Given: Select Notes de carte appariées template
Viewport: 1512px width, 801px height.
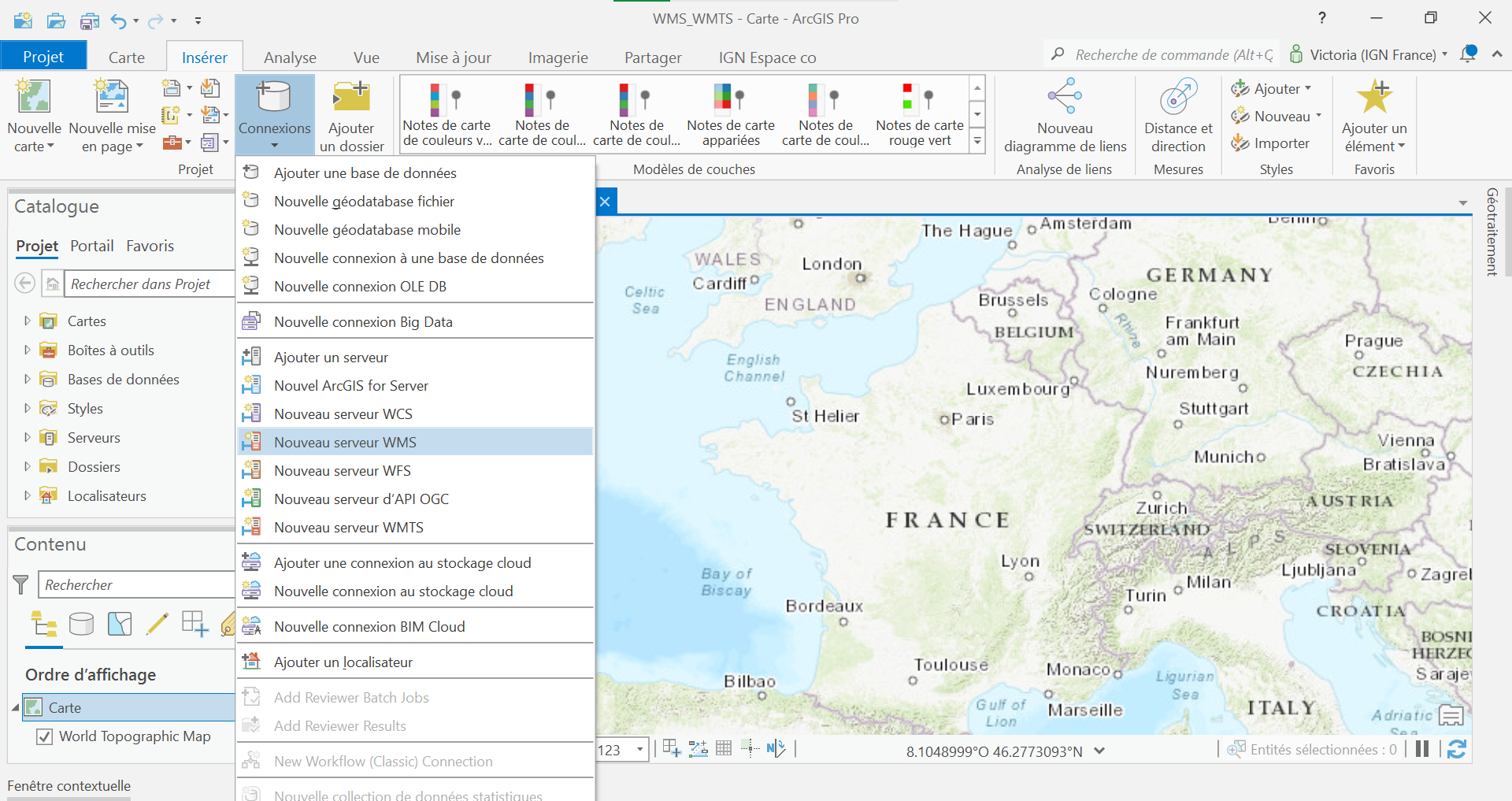Looking at the screenshot, I should click(x=731, y=113).
